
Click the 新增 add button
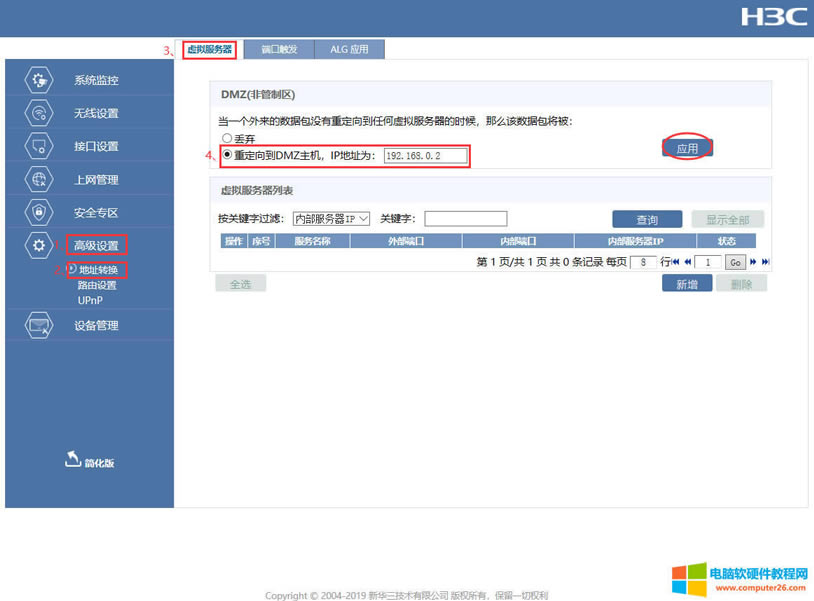[x=687, y=283]
